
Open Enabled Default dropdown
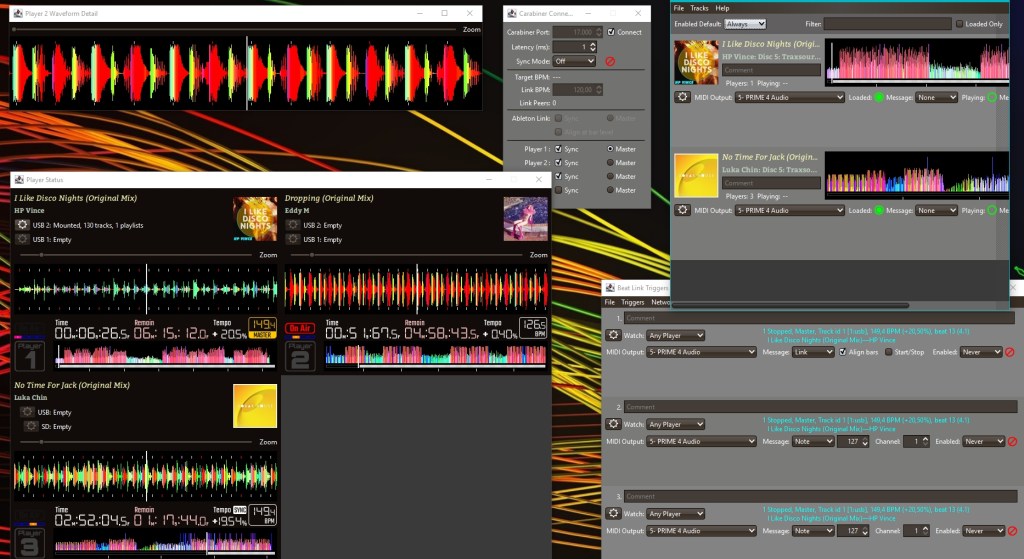pos(745,24)
